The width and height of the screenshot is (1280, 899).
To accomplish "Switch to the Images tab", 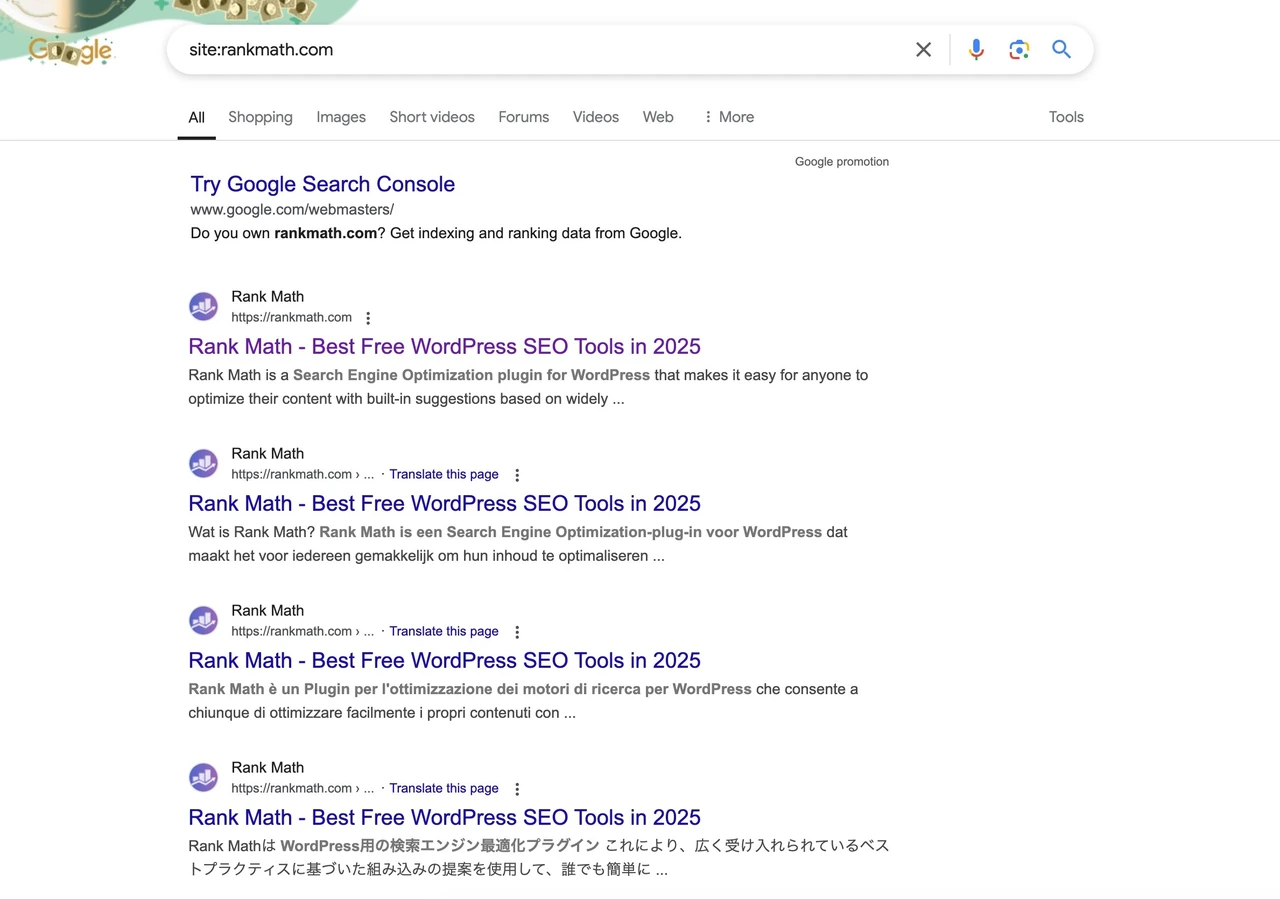I will (x=341, y=117).
